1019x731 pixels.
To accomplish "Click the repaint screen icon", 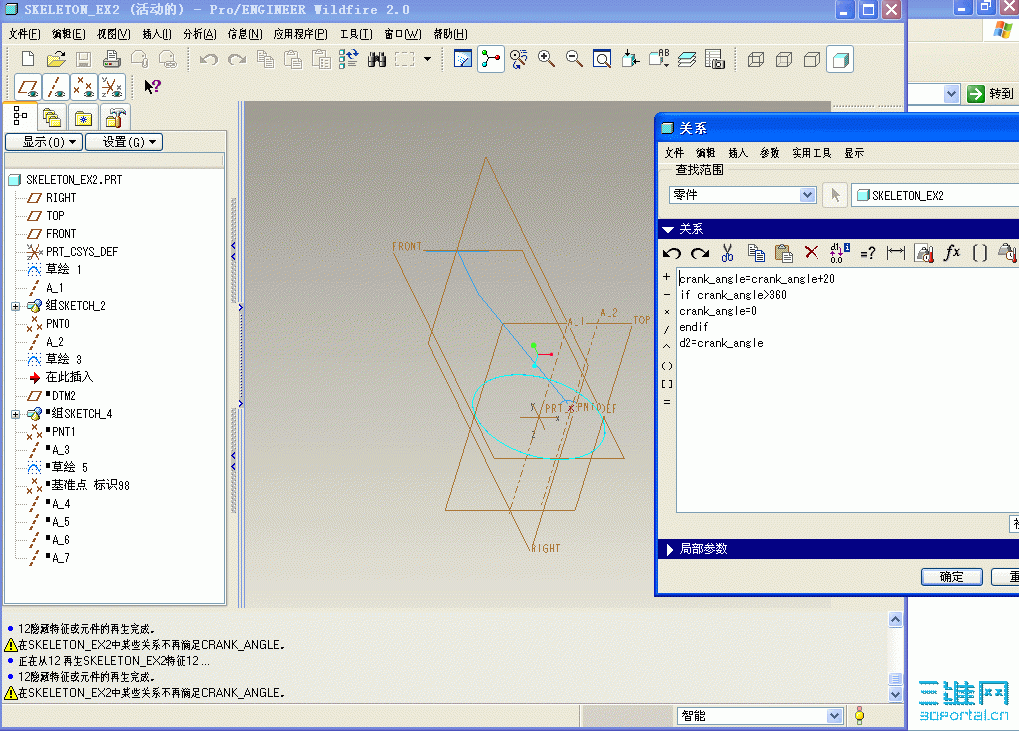I will pyautogui.click(x=463, y=59).
